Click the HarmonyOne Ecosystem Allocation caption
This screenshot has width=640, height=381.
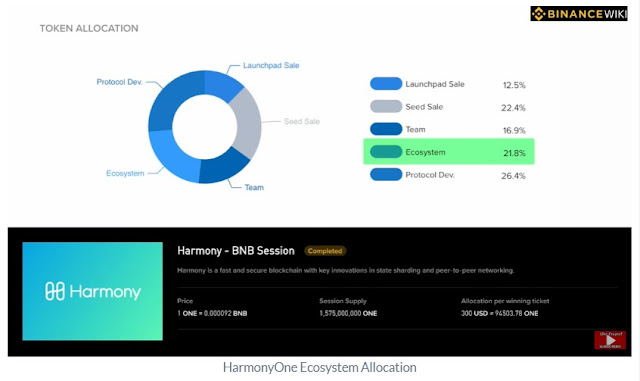(320, 368)
